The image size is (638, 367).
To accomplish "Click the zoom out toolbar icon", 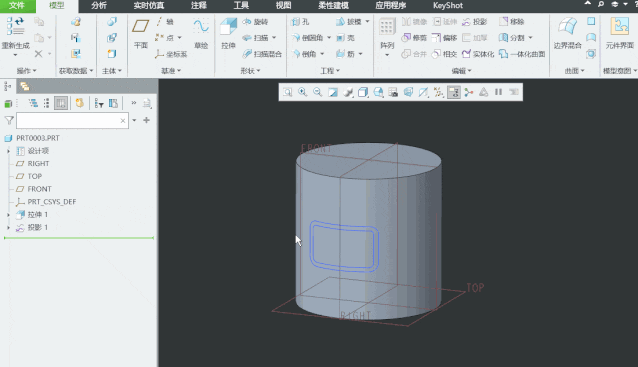I will (317, 92).
